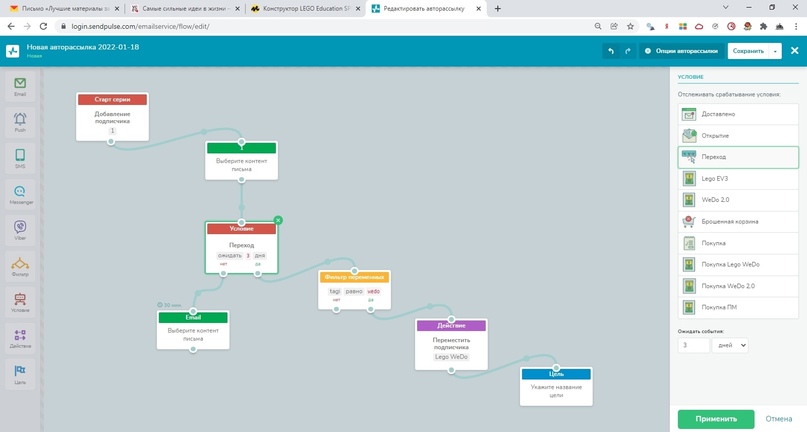Select the Email node with 30 мин delay
This screenshot has width=807, height=432.
click(193, 330)
